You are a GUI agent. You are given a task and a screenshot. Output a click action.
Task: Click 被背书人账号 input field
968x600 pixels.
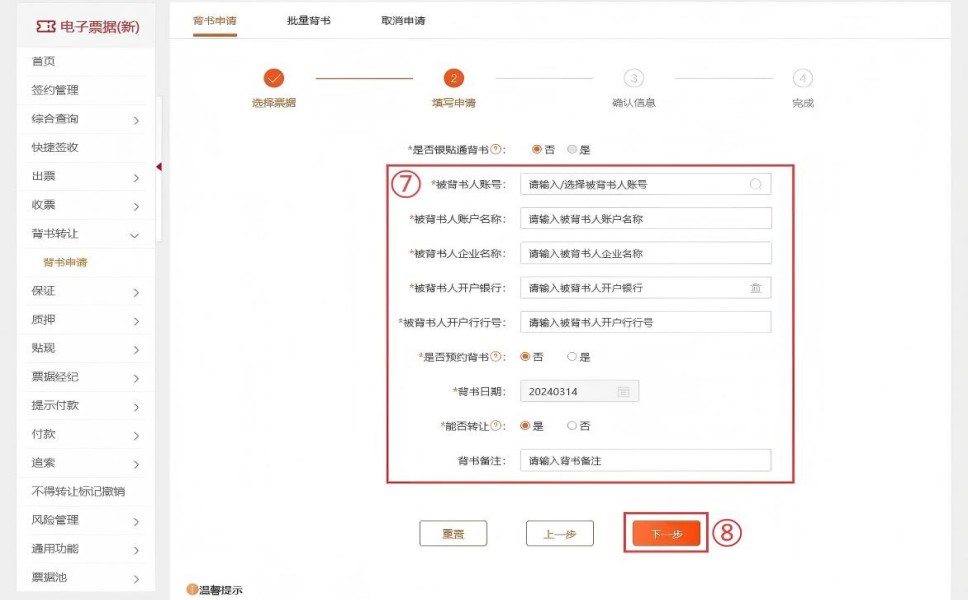(x=646, y=184)
